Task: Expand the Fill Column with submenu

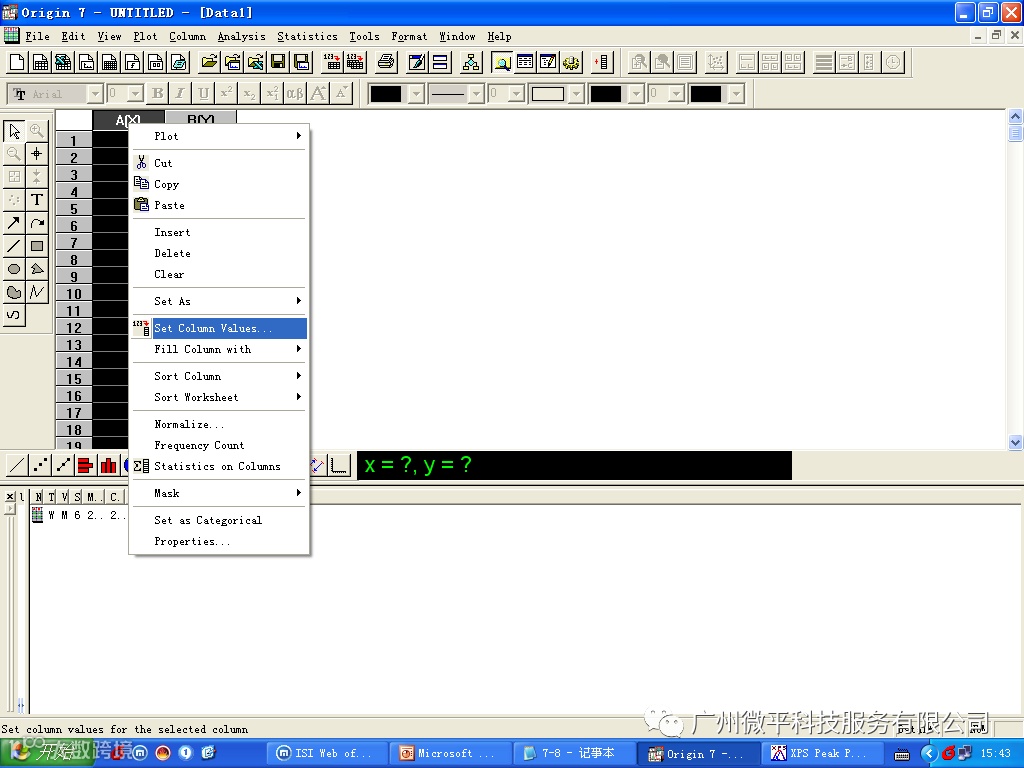Action: [x=219, y=349]
